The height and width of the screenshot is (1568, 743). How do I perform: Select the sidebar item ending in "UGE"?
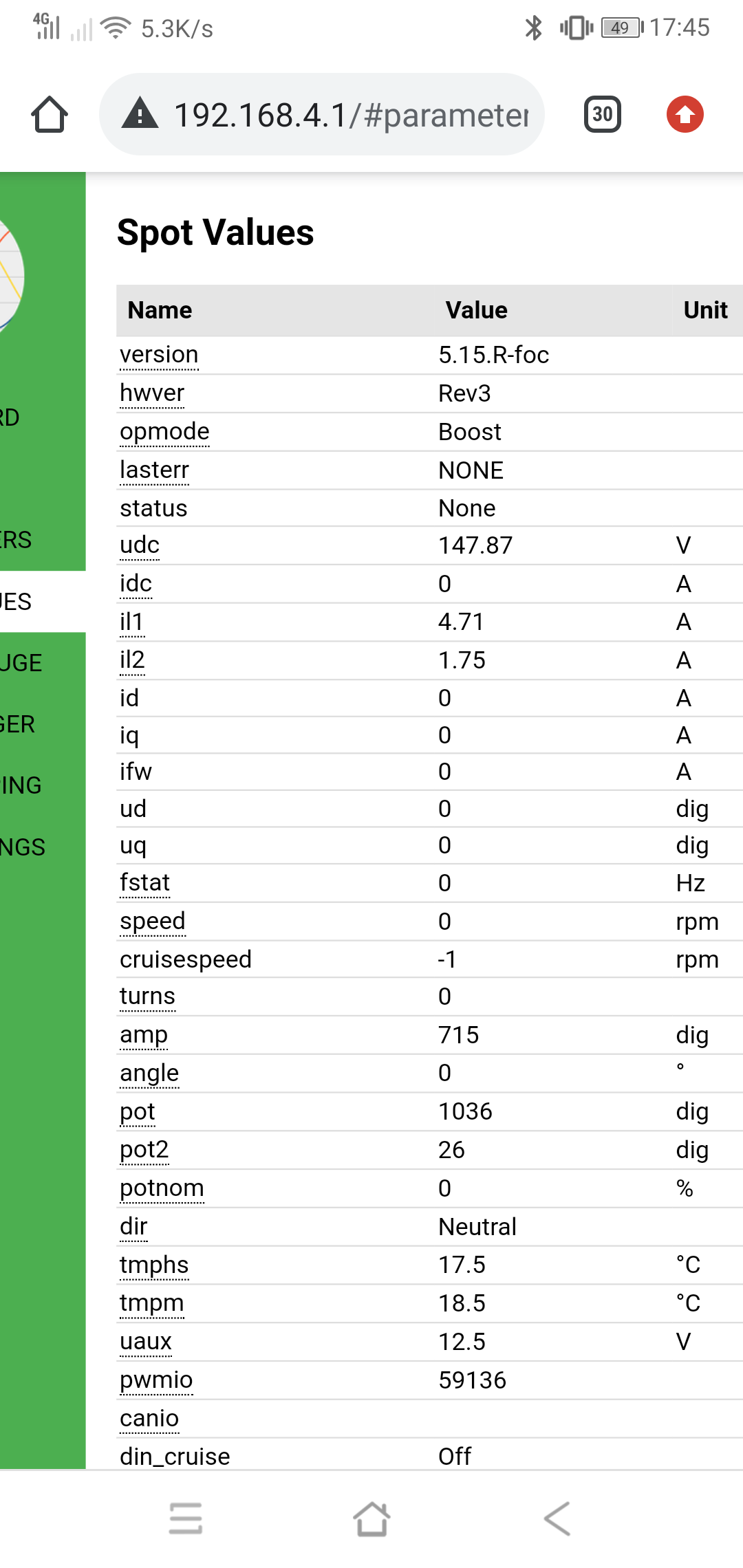coord(21,663)
